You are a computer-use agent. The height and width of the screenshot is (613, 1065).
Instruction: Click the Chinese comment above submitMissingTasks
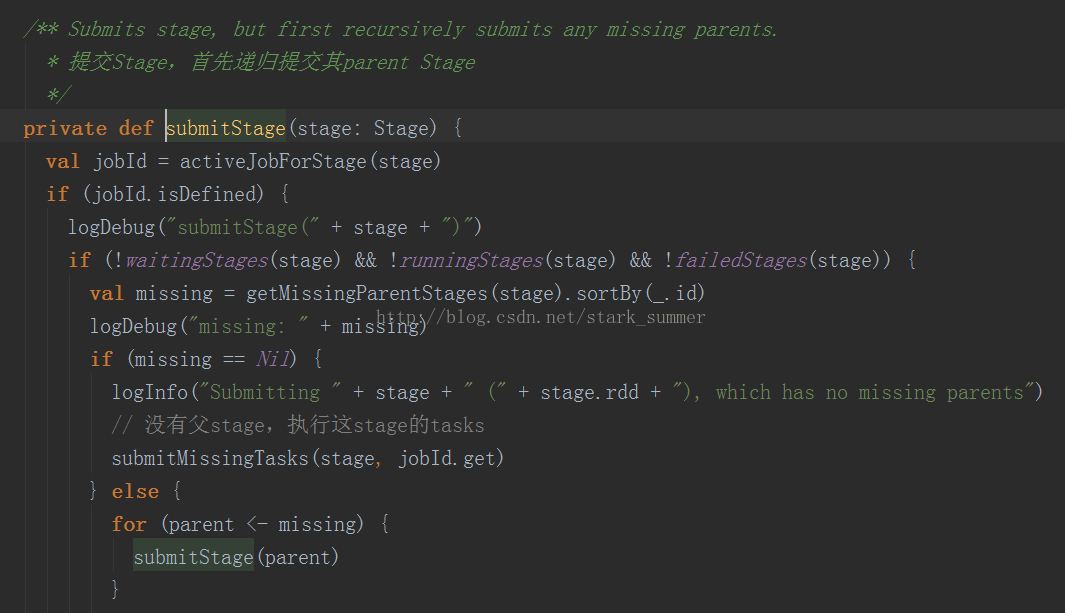[298, 425]
